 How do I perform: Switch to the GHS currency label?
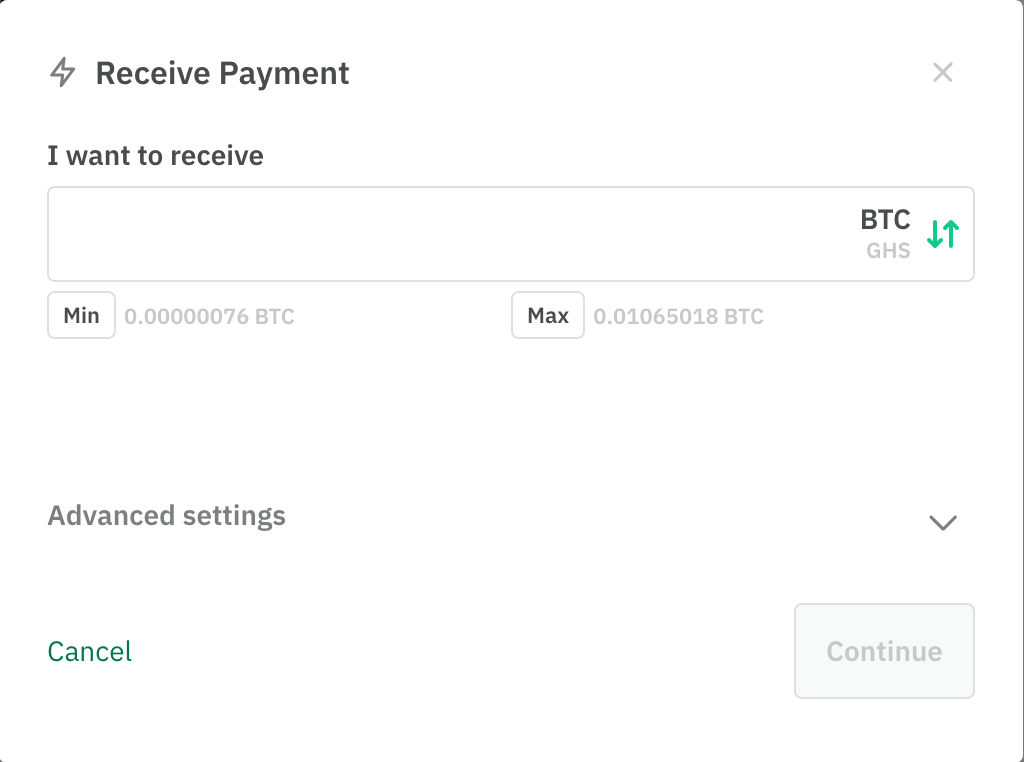(x=888, y=251)
